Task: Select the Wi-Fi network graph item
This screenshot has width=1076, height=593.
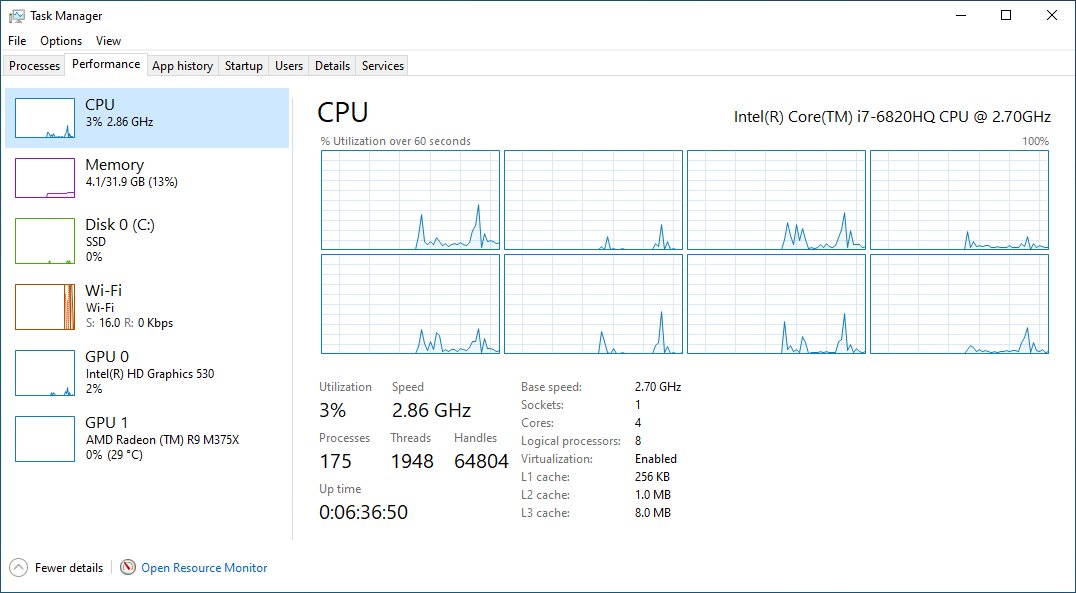Action: (45, 307)
